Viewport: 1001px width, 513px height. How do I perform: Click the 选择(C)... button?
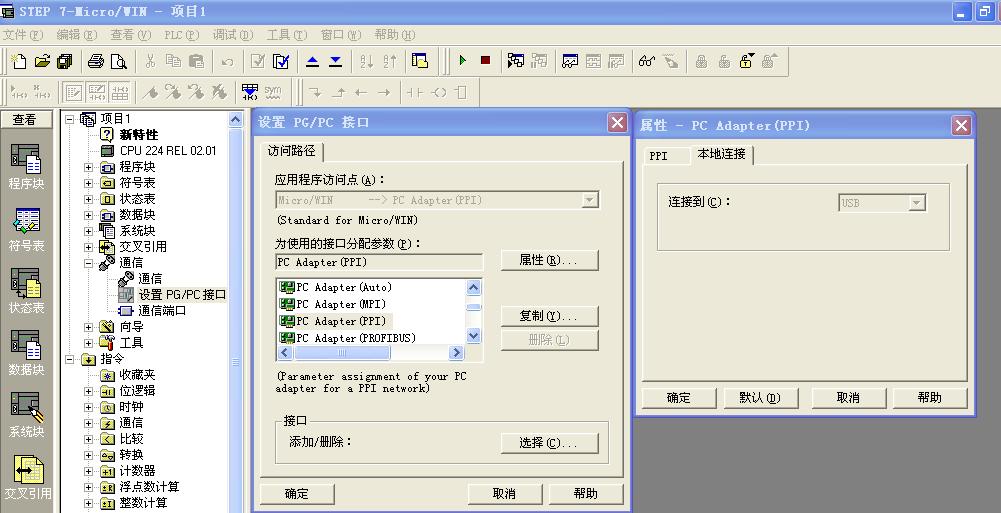click(549, 443)
